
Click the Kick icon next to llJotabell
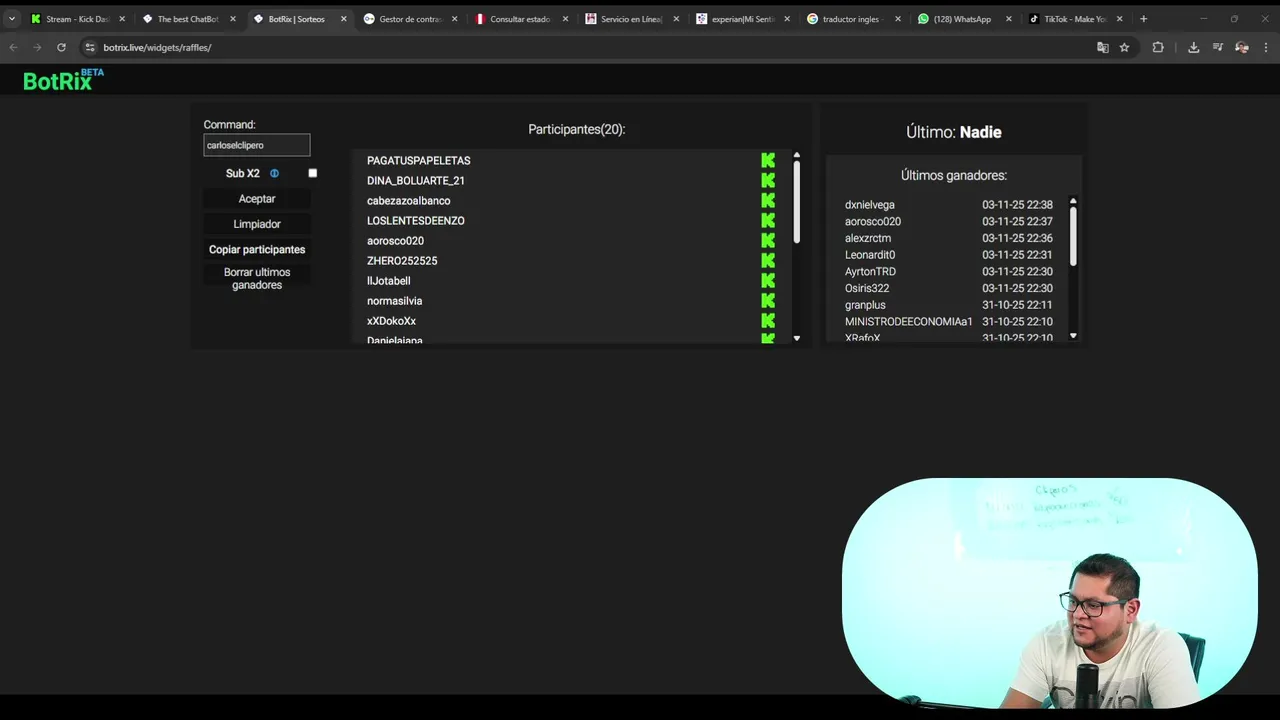pyautogui.click(x=768, y=281)
